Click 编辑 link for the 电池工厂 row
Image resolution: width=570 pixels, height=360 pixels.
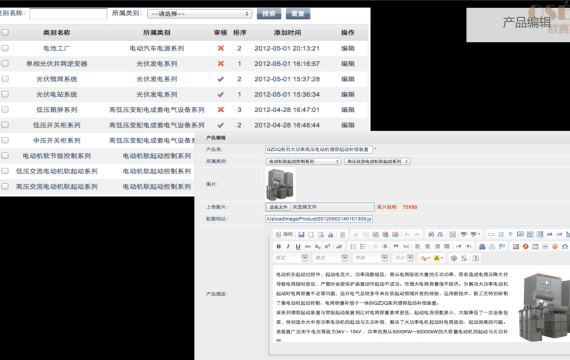348,48
